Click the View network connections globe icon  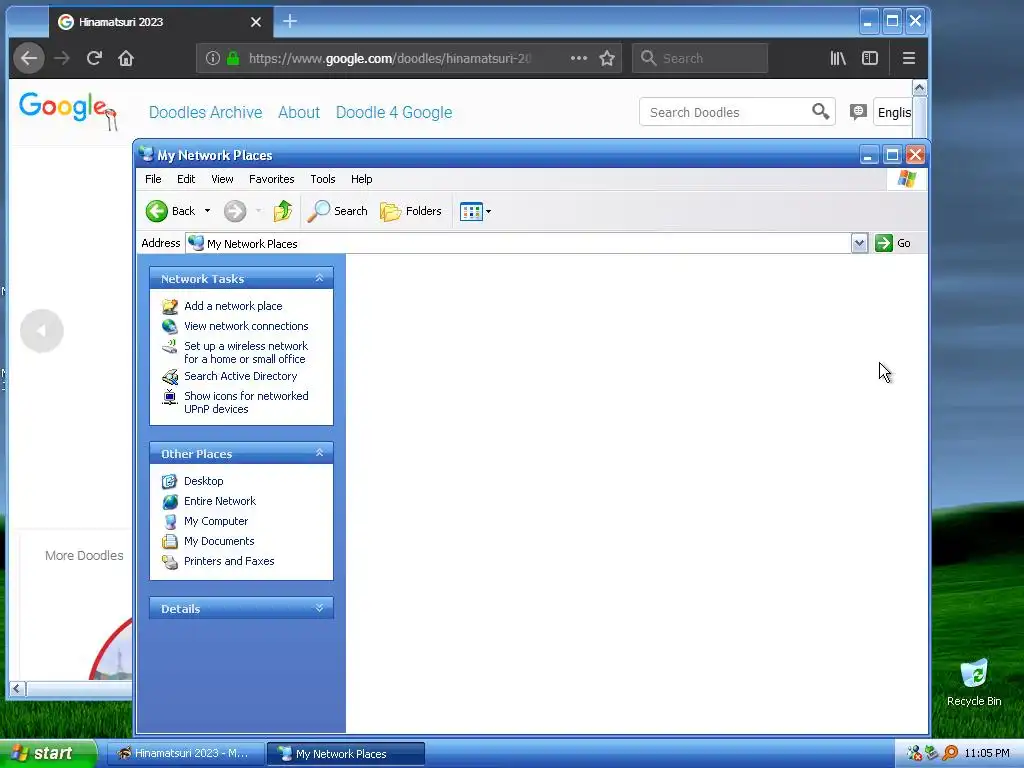tap(170, 326)
